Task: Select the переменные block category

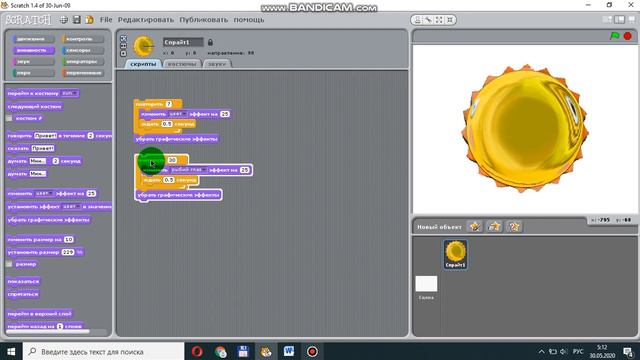Action: pyautogui.click(x=83, y=73)
